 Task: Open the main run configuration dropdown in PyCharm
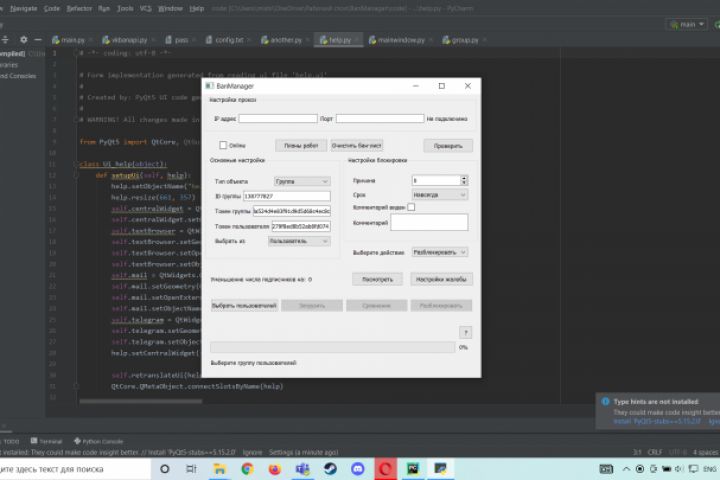(x=687, y=24)
